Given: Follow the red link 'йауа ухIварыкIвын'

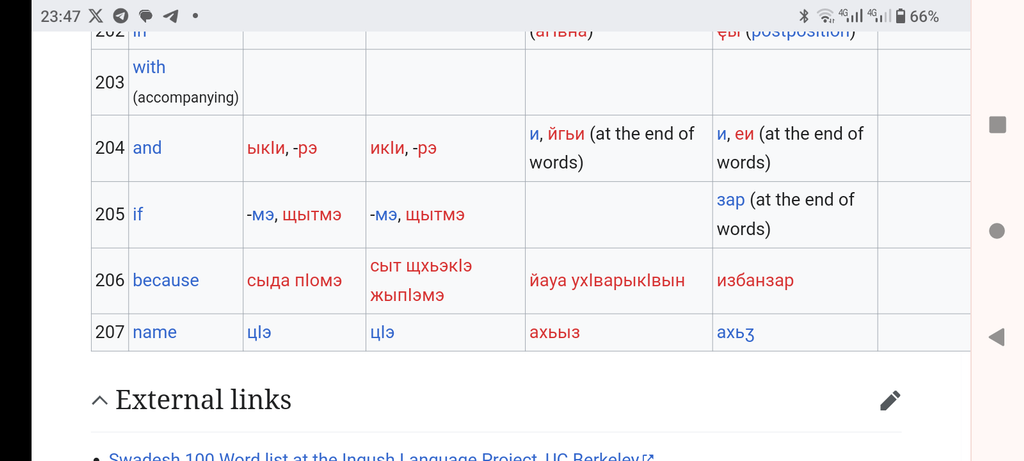Looking at the screenshot, I should tap(607, 281).
